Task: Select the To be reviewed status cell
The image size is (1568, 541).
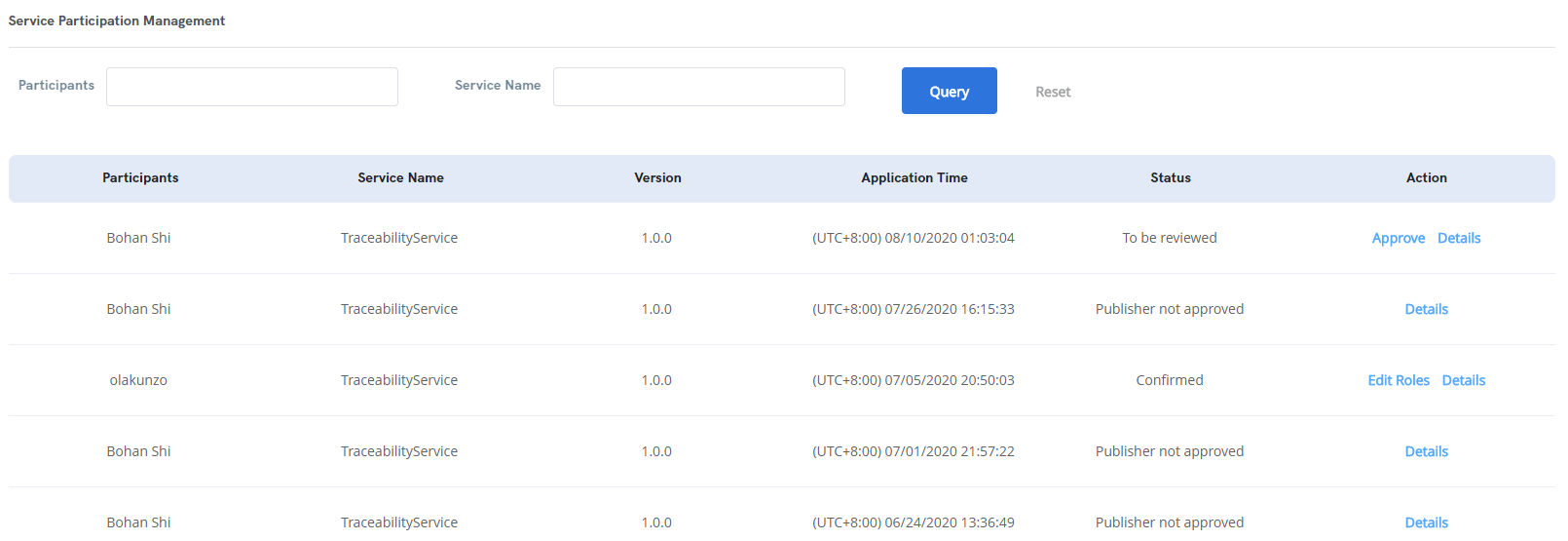Action: 1170,238
